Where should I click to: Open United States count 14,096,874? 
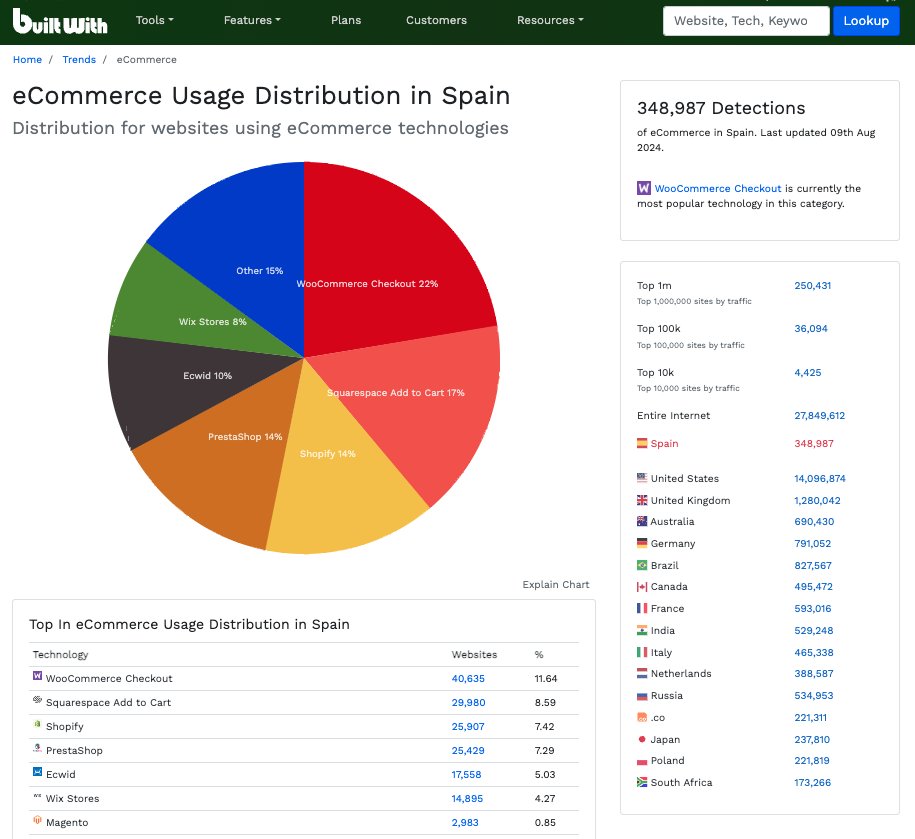click(820, 478)
